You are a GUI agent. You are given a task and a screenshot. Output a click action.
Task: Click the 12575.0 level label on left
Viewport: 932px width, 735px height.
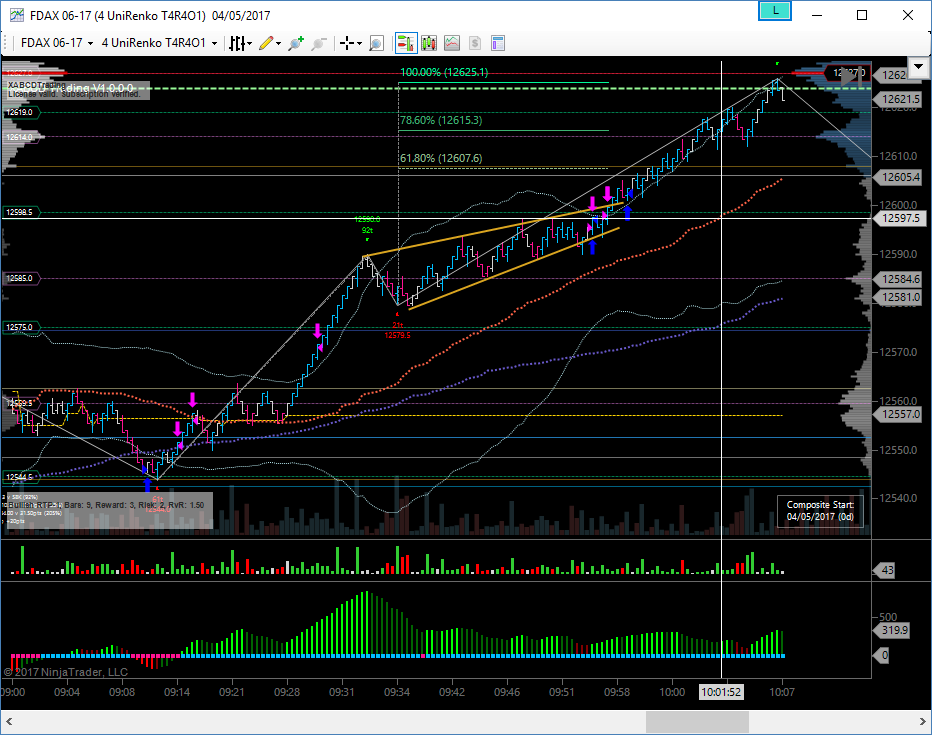pyautogui.click(x=21, y=327)
